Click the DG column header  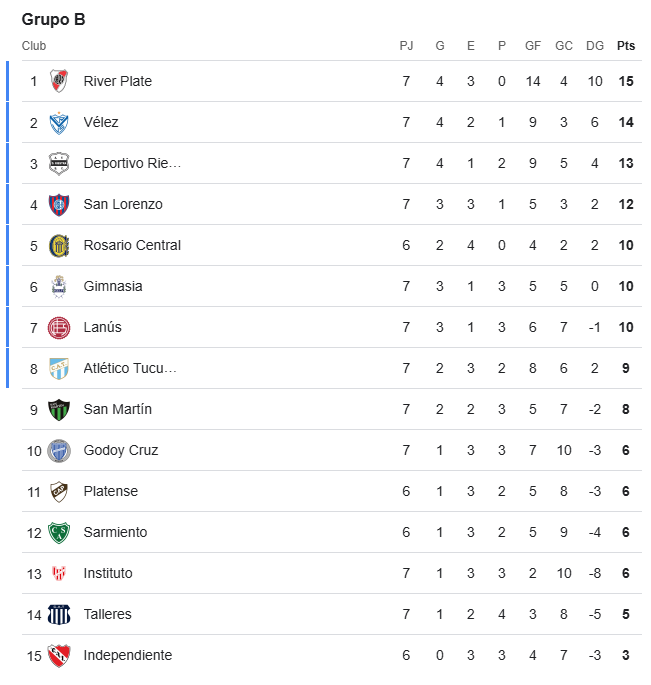595,46
